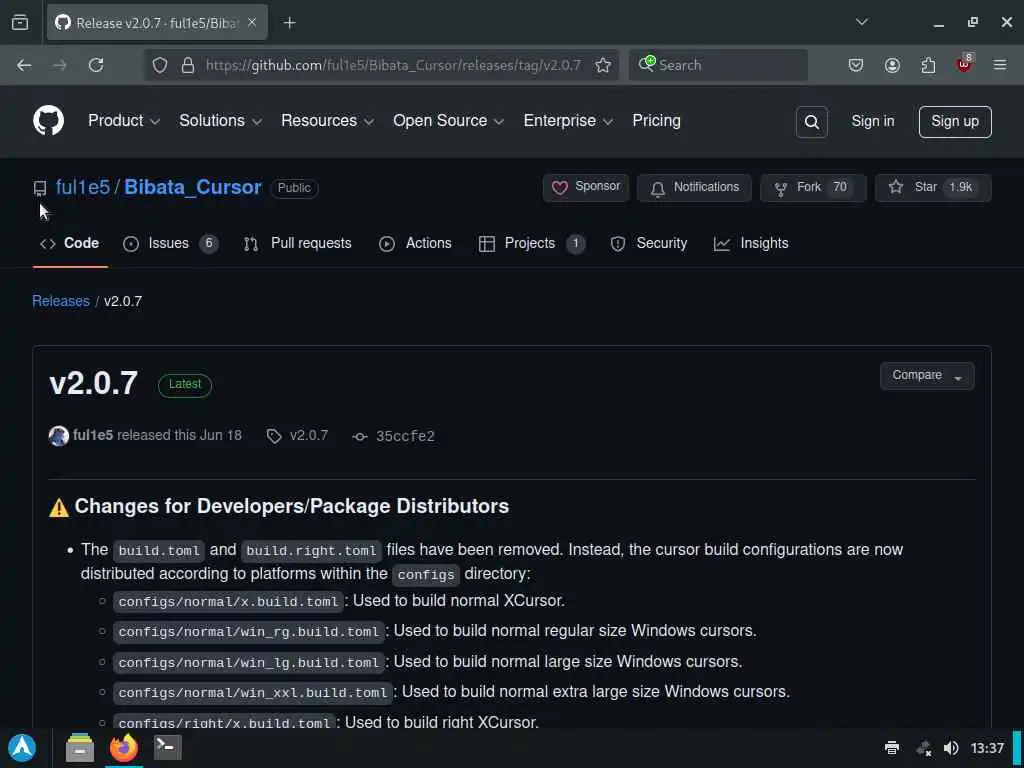Open the file manager in taskbar
This screenshot has width=1024, height=768.
pos(80,748)
